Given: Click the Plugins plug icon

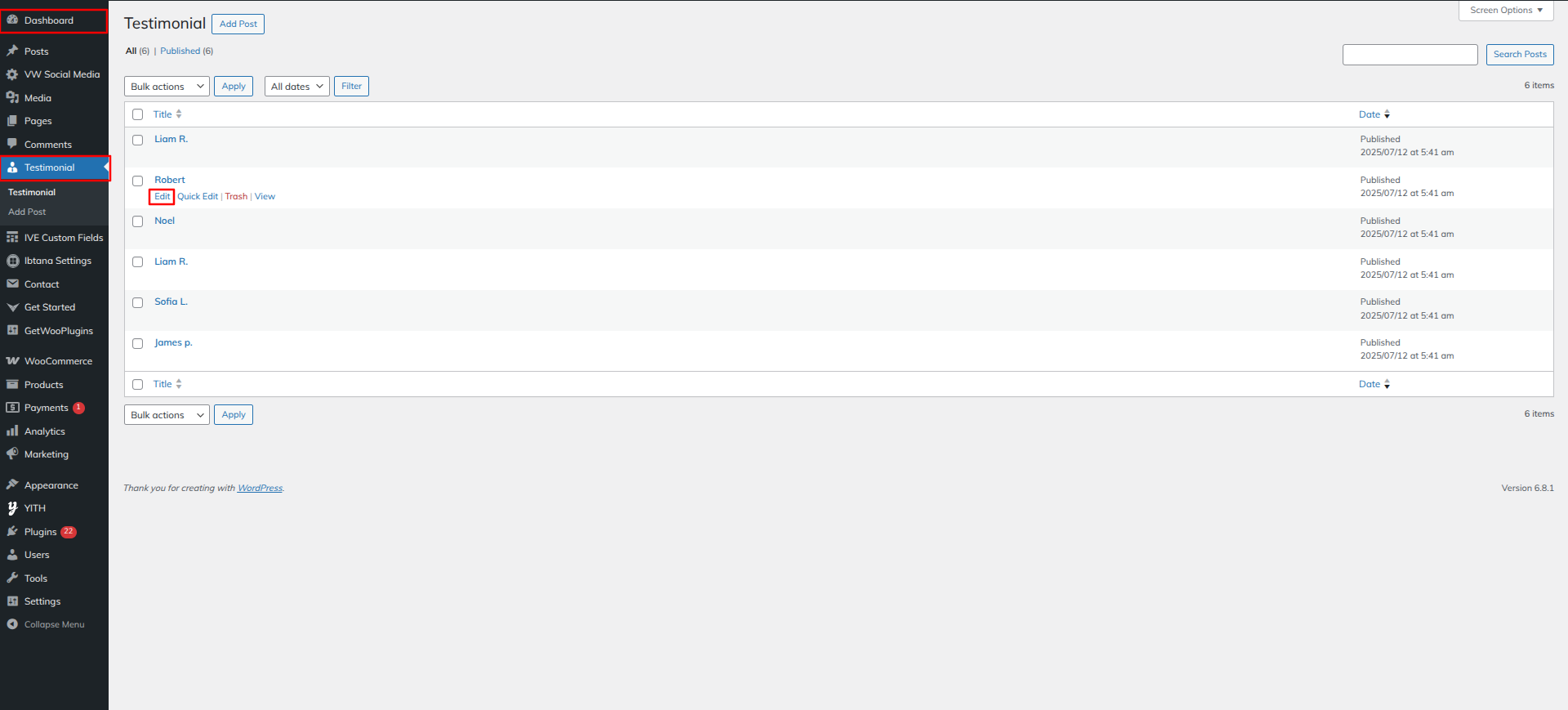Looking at the screenshot, I should (12, 531).
